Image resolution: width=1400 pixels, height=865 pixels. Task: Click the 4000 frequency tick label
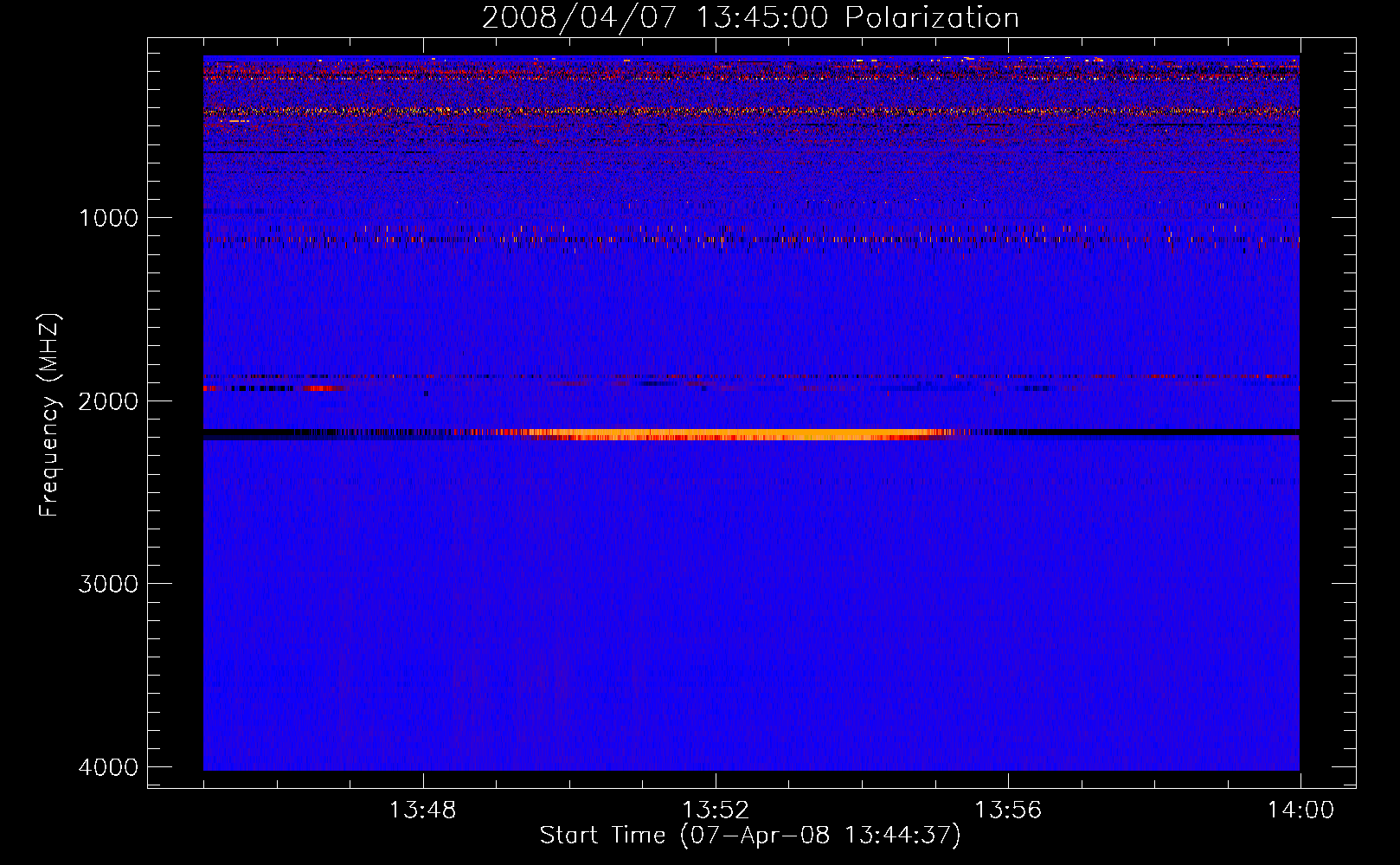point(108,767)
